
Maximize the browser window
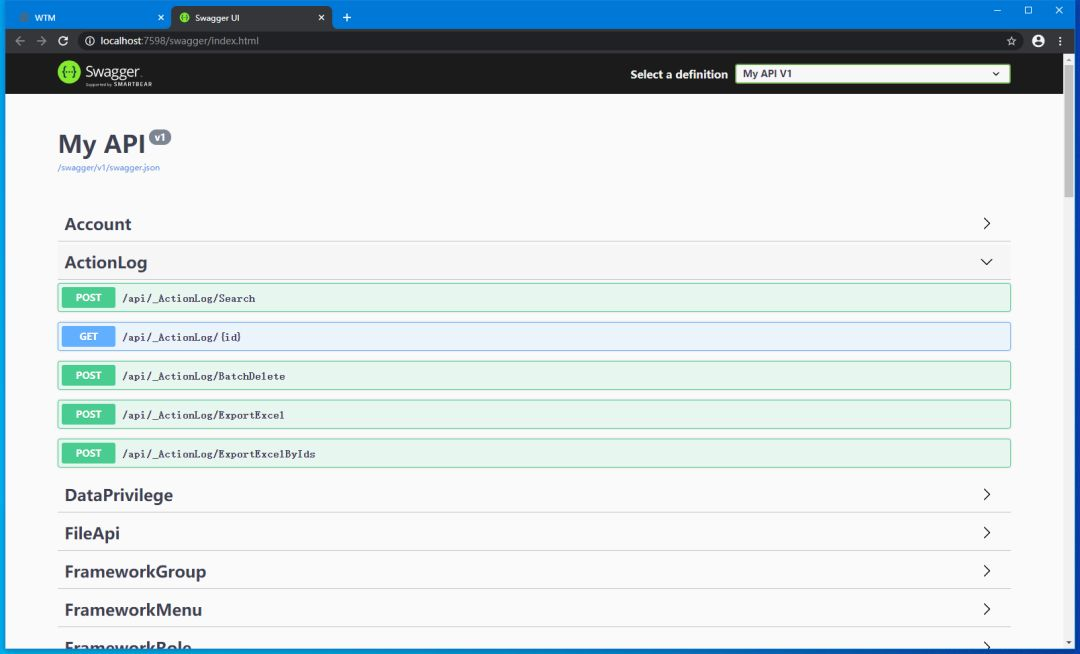(x=1028, y=10)
